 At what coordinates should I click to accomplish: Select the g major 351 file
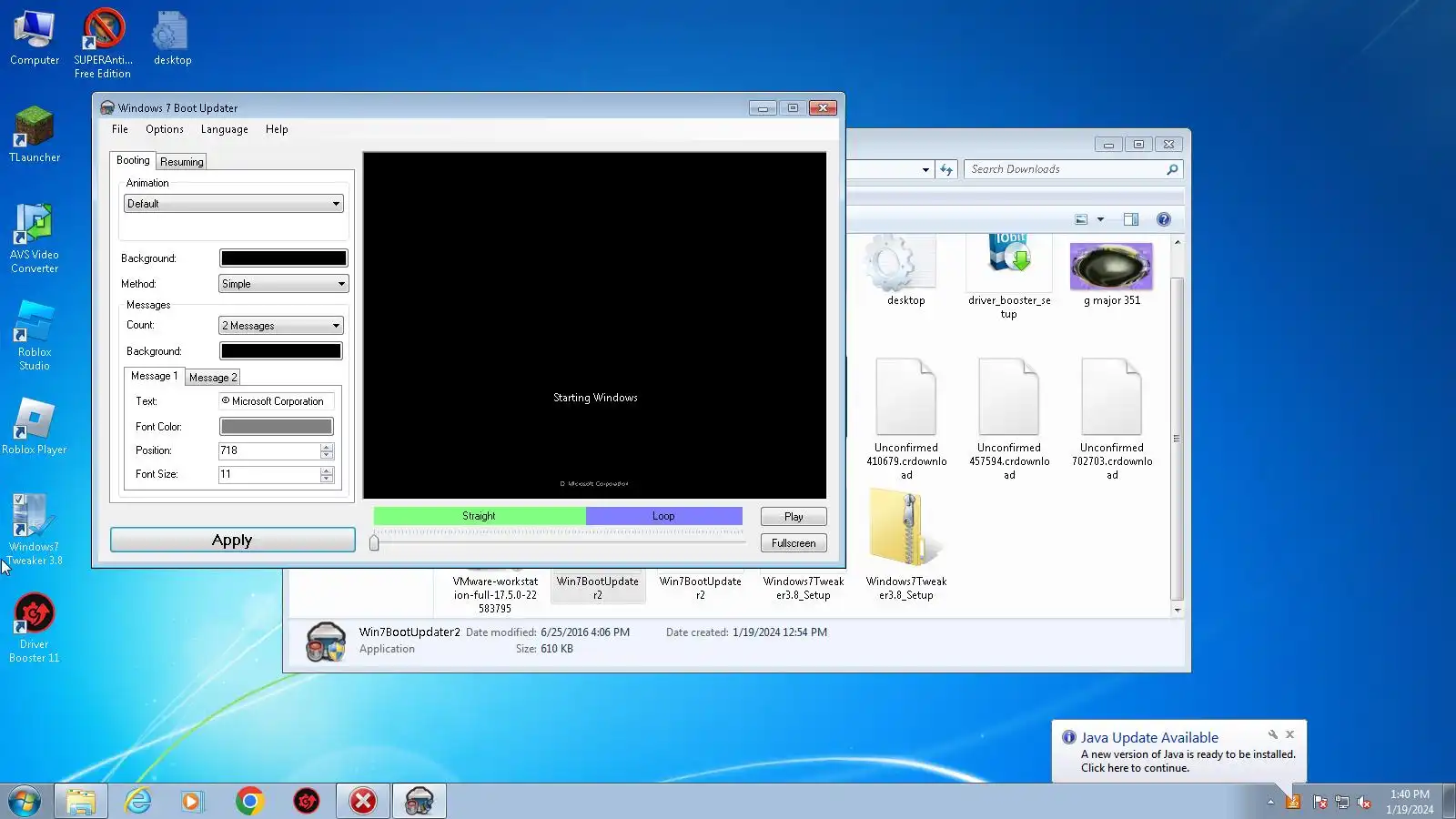pyautogui.click(x=1111, y=273)
